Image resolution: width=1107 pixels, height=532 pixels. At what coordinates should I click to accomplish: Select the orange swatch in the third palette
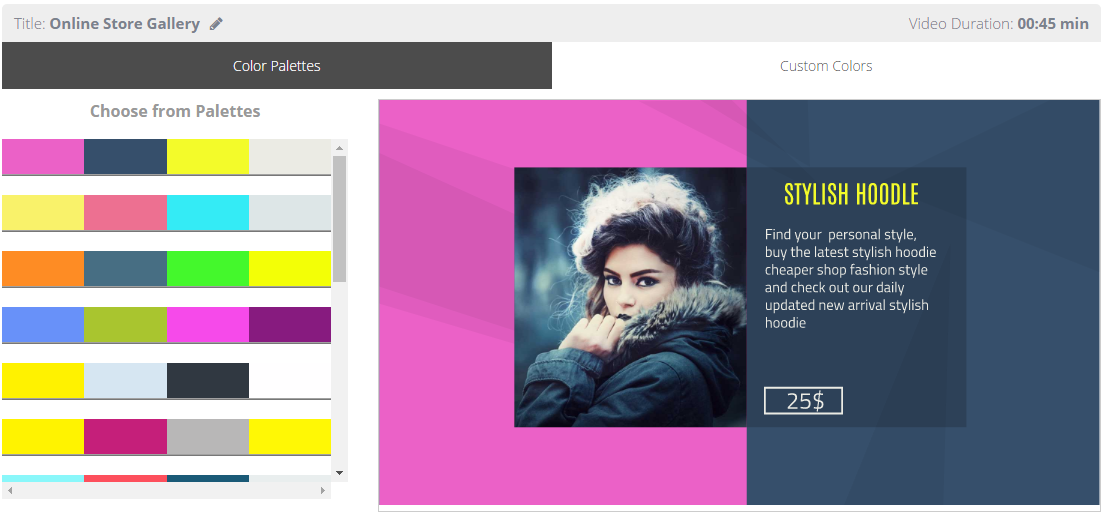[x=43, y=269]
